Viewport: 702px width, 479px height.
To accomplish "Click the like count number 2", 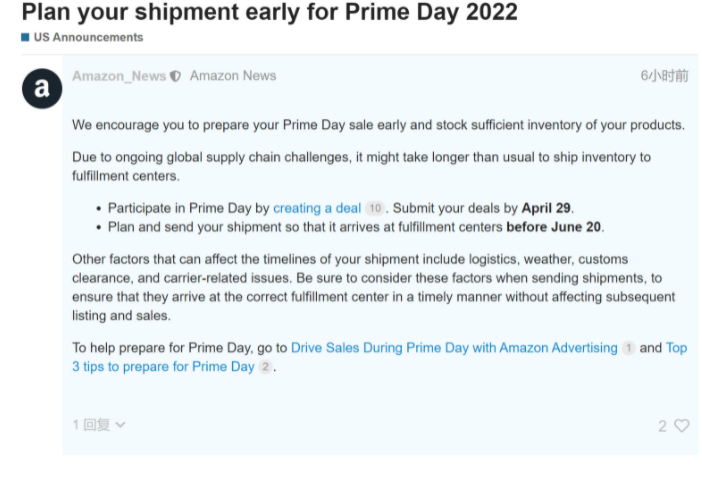I will (x=662, y=426).
